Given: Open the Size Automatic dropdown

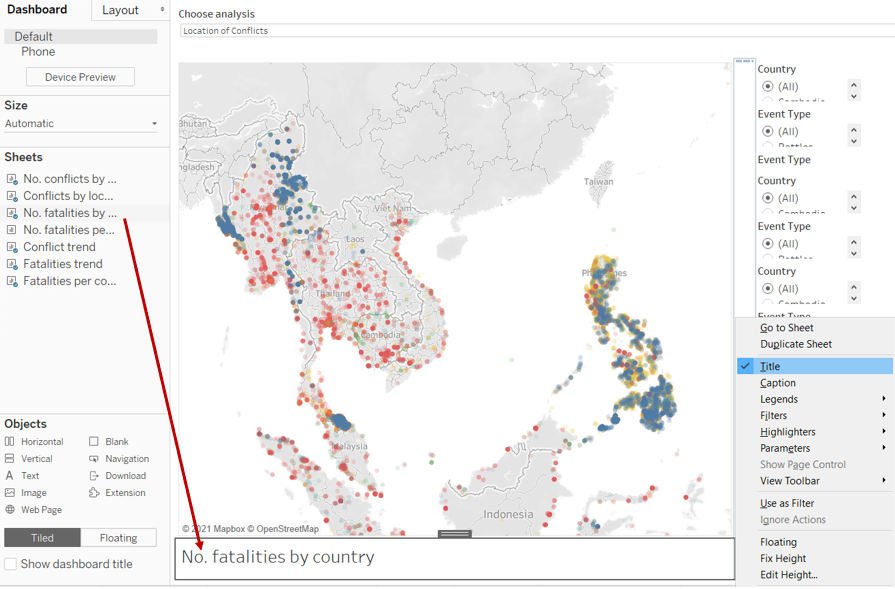Looking at the screenshot, I should coord(81,124).
